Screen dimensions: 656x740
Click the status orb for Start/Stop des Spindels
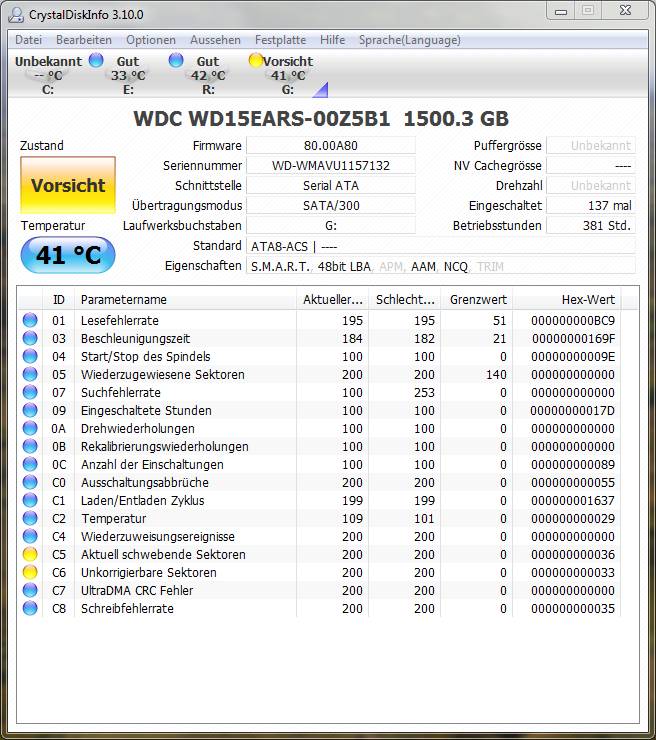pos(30,356)
